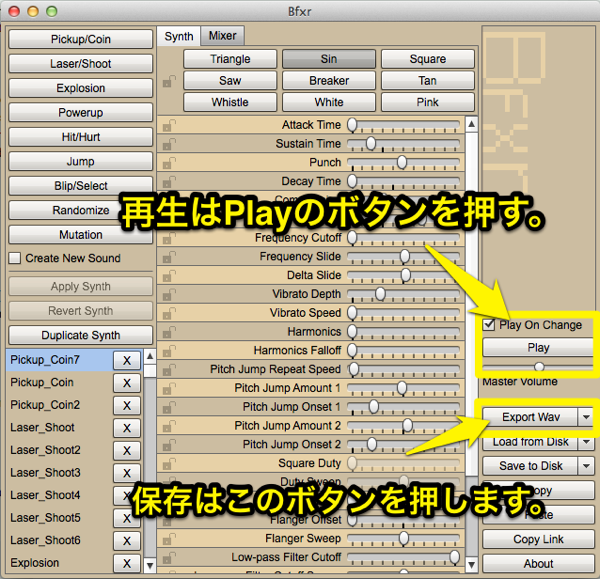The width and height of the screenshot is (600, 579).
Task: Switch to the Mixer tab
Action: 222,36
